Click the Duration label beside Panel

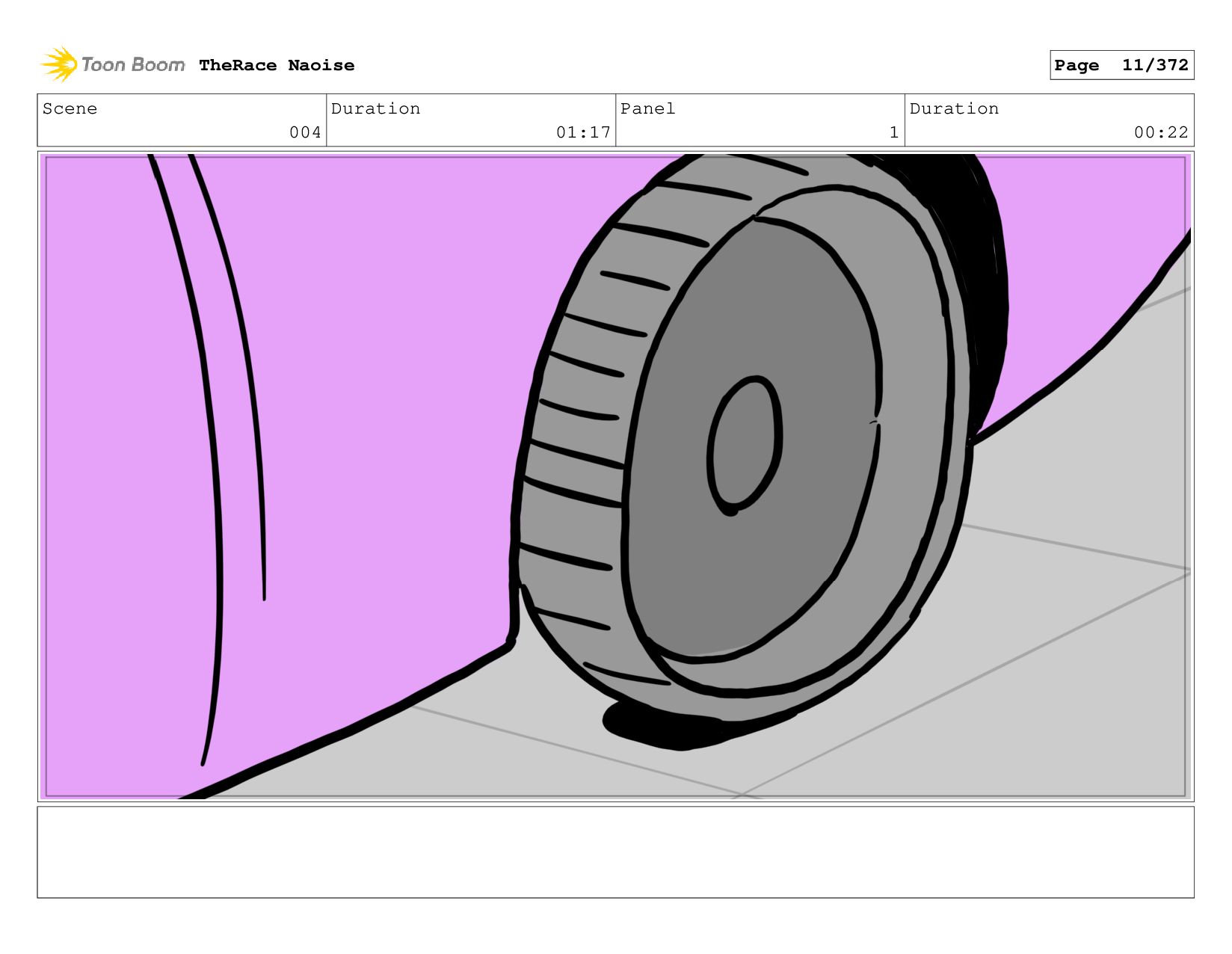954,108
